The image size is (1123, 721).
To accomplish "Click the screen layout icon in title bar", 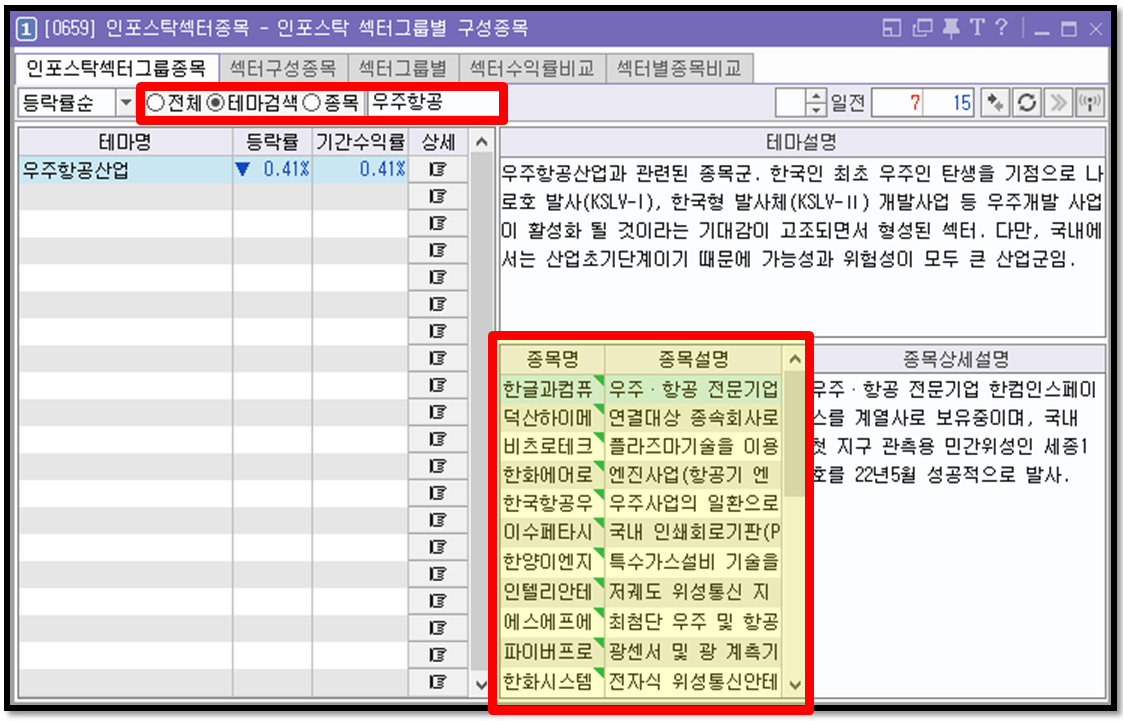I will click(x=892, y=29).
